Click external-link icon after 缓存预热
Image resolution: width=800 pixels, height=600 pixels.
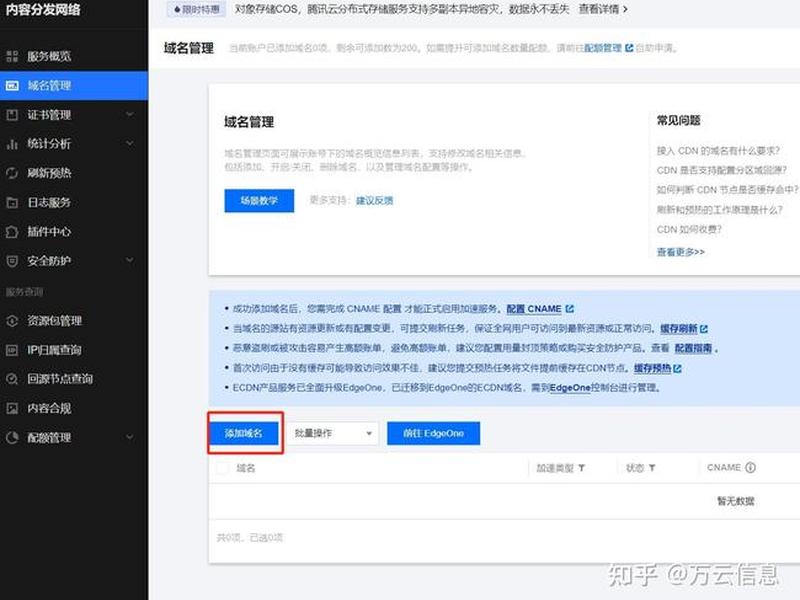(678, 368)
